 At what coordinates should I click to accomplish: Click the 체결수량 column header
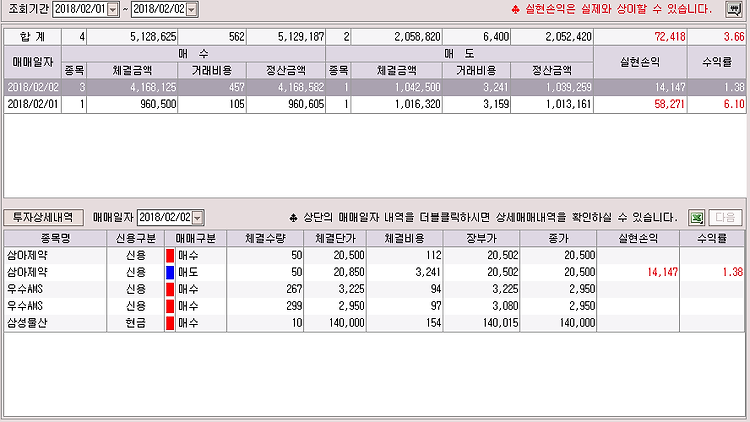tap(265, 238)
